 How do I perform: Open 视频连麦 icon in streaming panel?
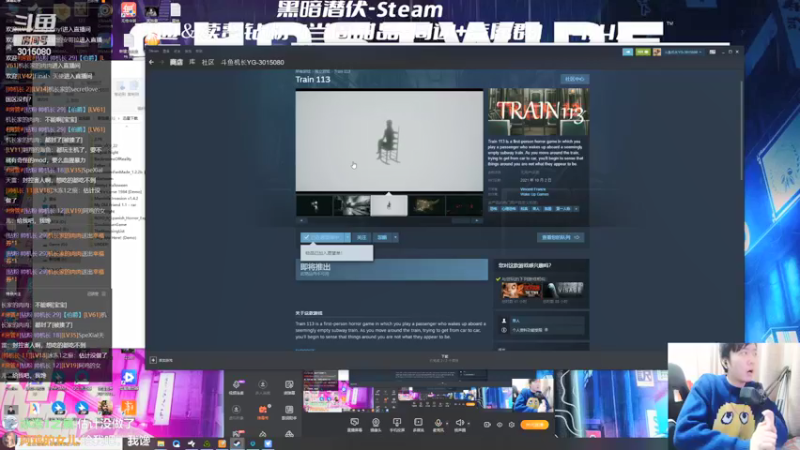236,387
